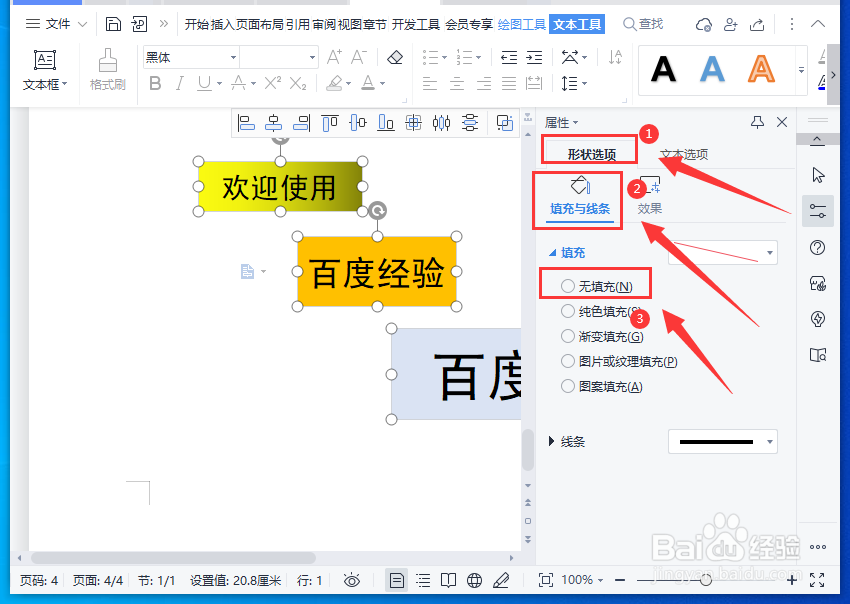Apply Underline formatting
The width and height of the screenshot is (850, 604).
pos(204,83)
